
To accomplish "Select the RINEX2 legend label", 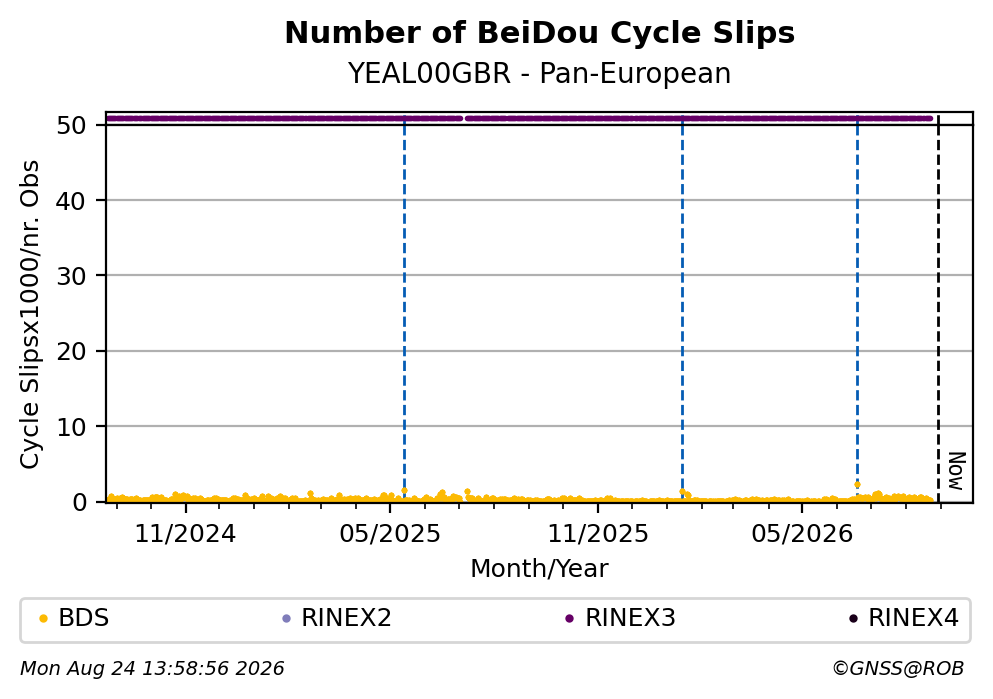I will 346,618.
